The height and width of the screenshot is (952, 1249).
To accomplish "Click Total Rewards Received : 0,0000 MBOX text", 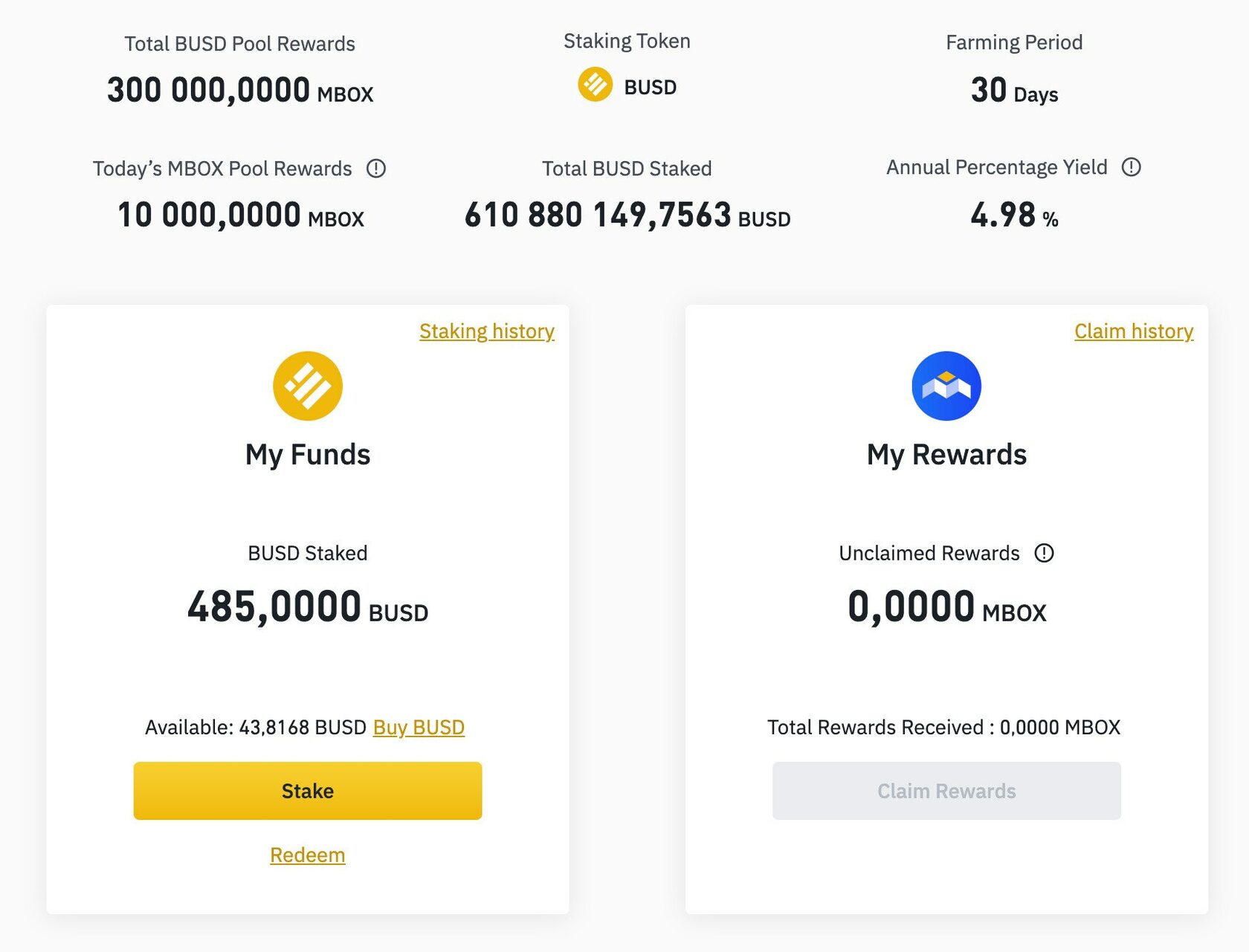I will pos(943,727).
